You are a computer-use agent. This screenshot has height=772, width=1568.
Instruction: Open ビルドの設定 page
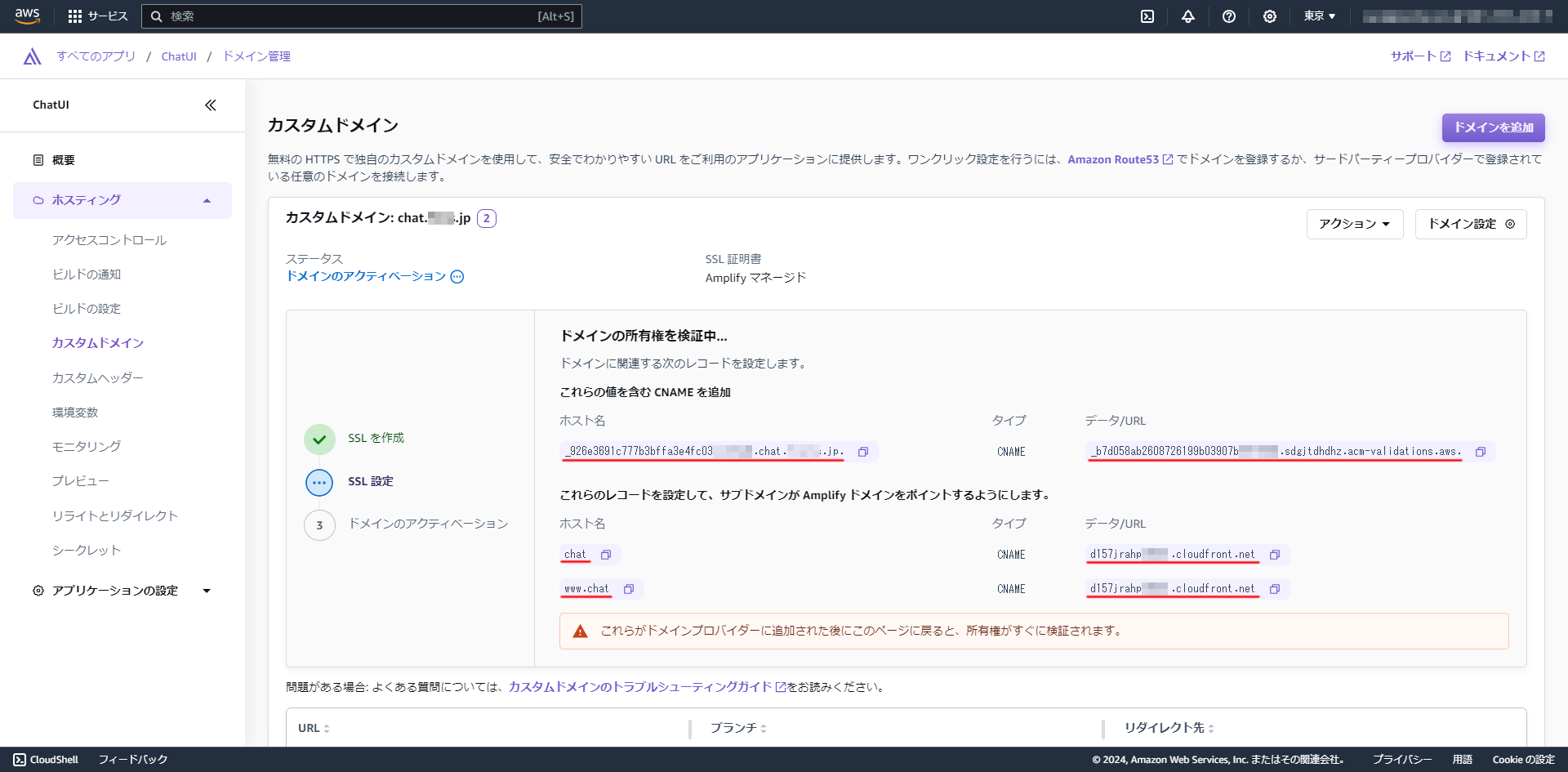coord(87,309)
